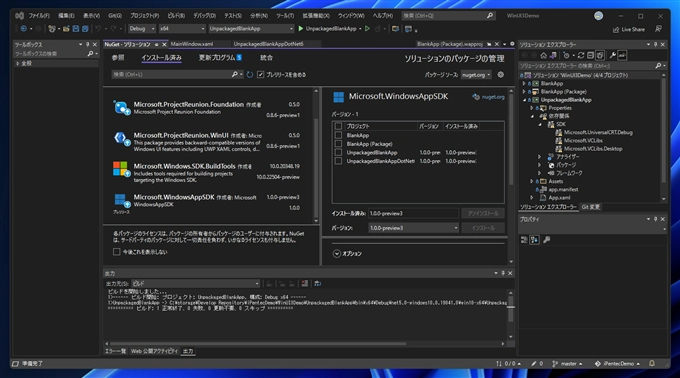This screenshot has height=378, width=680.
Task: Open the nuget.org link
Action: (x=493, y=97)
